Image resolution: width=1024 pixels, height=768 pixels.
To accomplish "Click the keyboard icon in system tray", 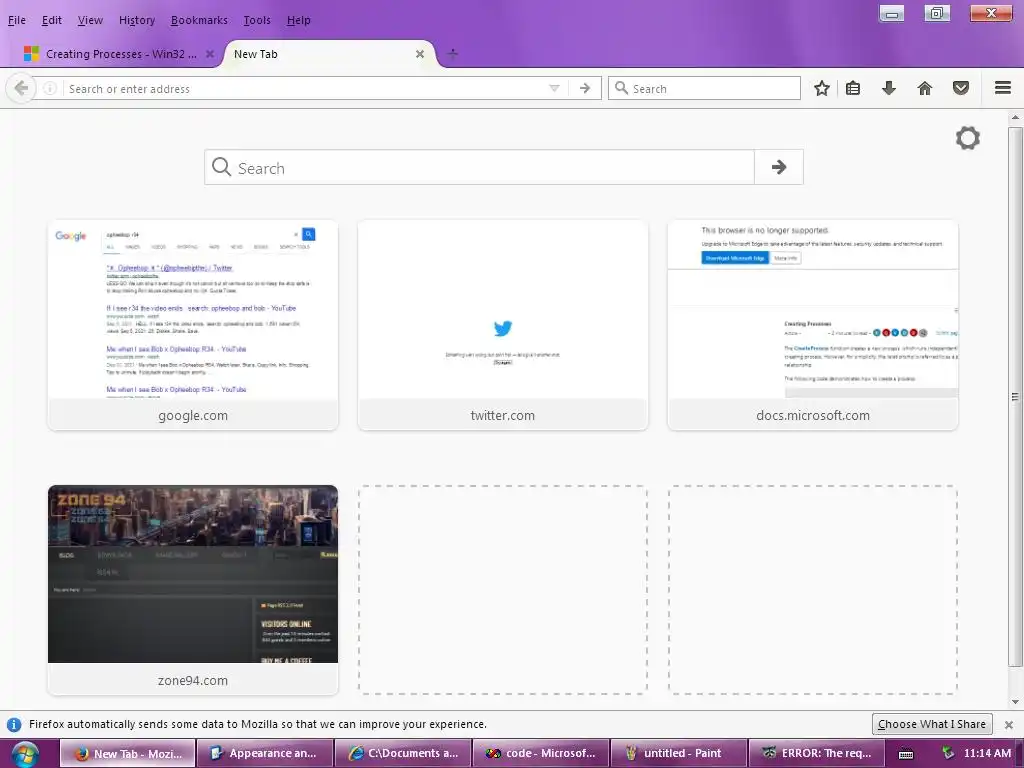I will click(x=906, y=754).
